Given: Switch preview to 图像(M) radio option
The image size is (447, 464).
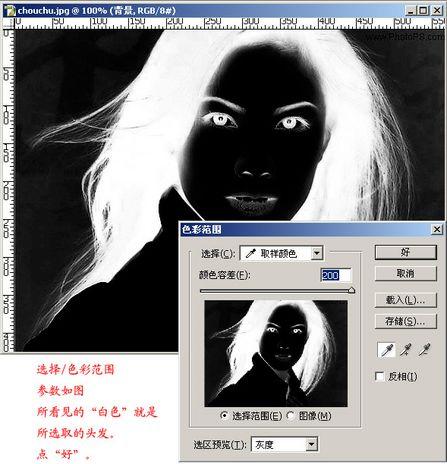Looking at the screenshot, I should (x=291, y=416).
